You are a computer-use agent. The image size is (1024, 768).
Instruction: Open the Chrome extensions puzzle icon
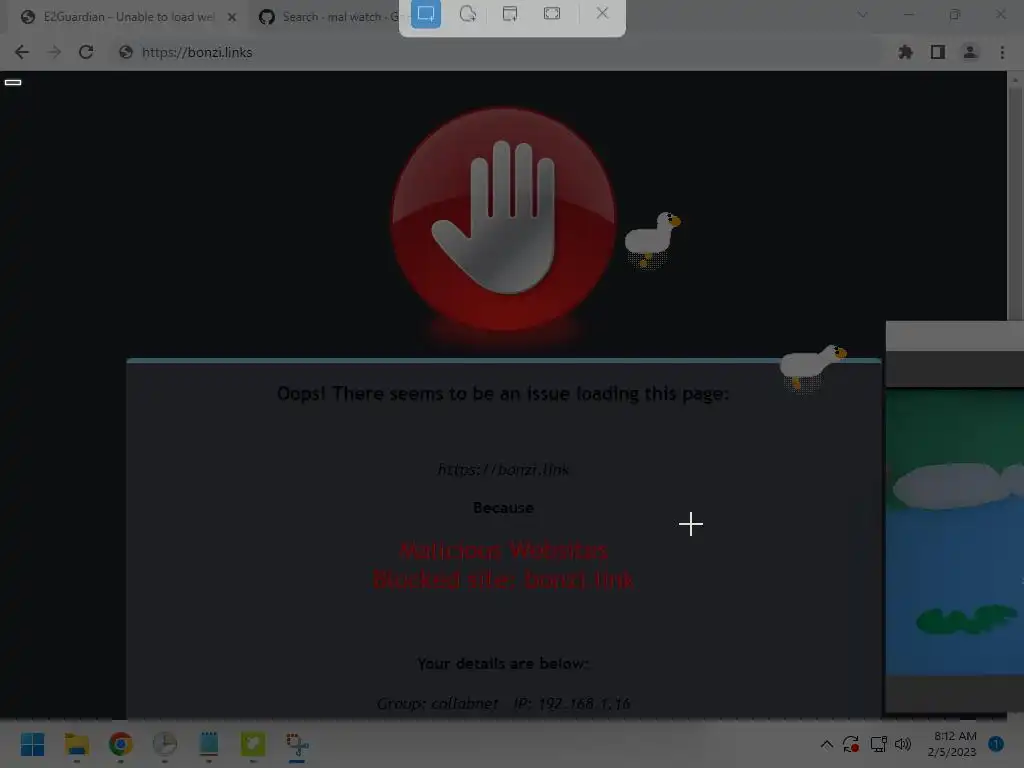(x=905, y=52)
